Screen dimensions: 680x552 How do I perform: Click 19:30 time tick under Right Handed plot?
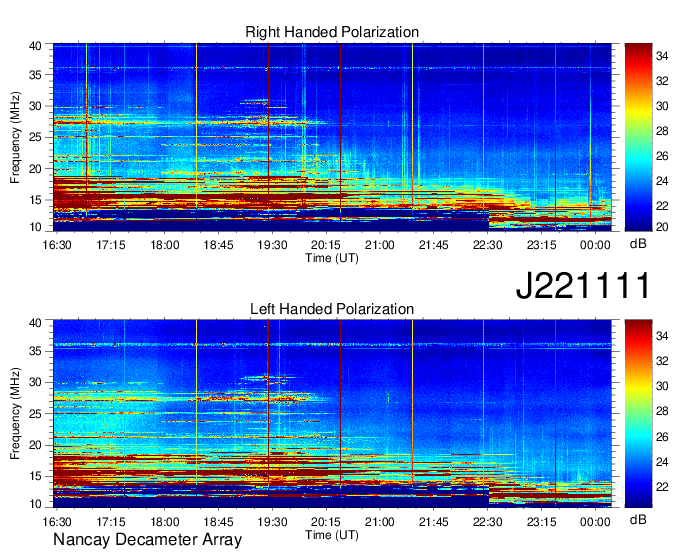pyautogui.click(x=272, y=245)
